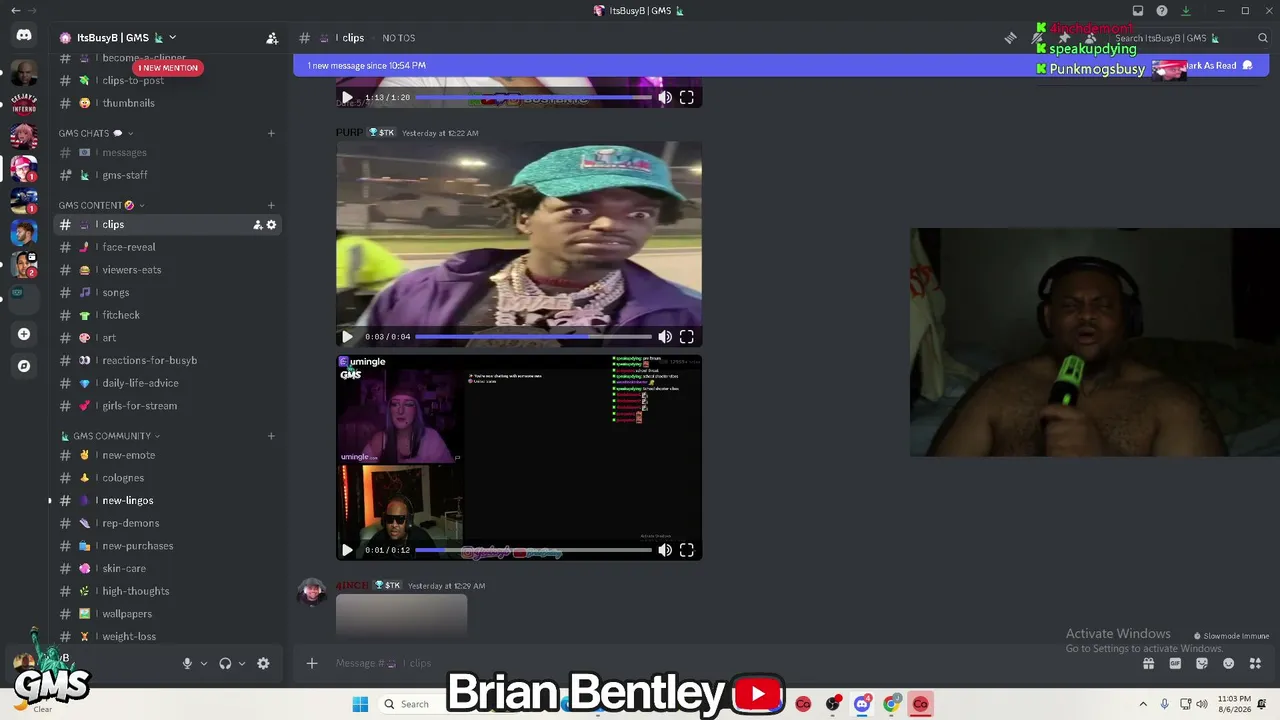
Task: Collapse the GMS CONTENT category
Action: [x=101, y=205]
